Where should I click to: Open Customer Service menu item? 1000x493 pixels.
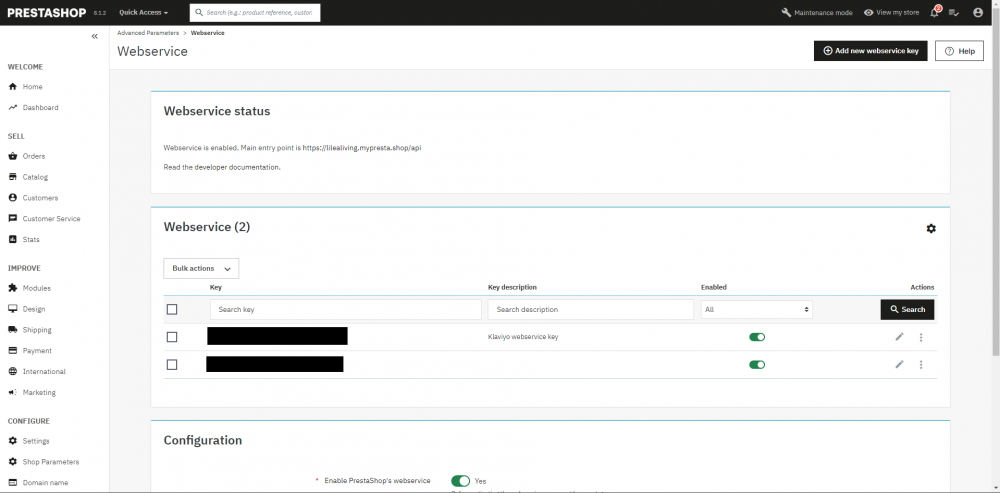(x=52, y=219)
